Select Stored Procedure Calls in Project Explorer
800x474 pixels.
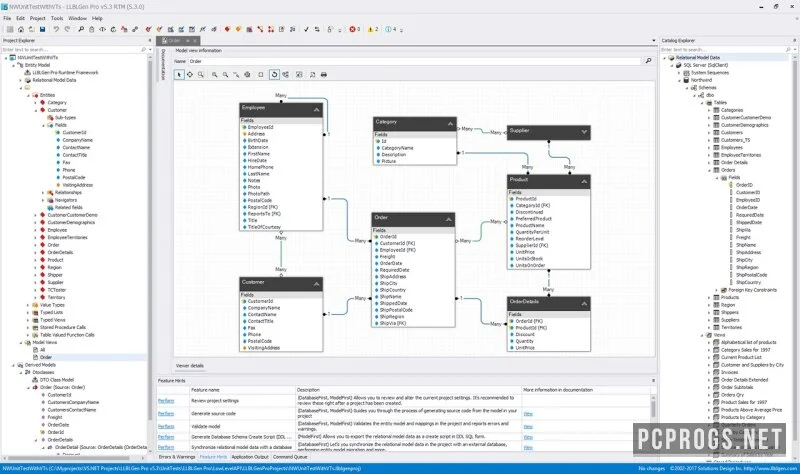tap(63, 327)
